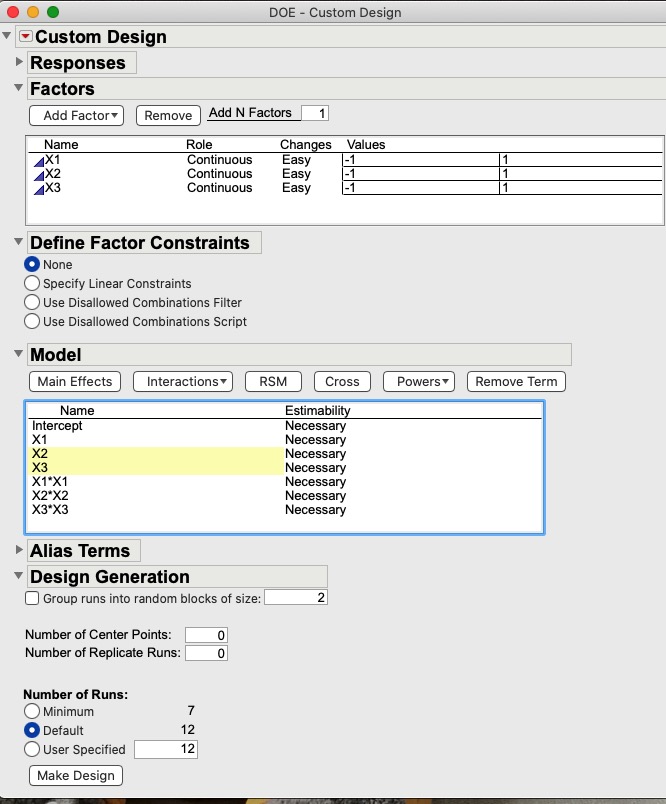Open the Interactions dropdown in Model
The height and width of the screenshot is (804, 666).
(x=182, y=381)
